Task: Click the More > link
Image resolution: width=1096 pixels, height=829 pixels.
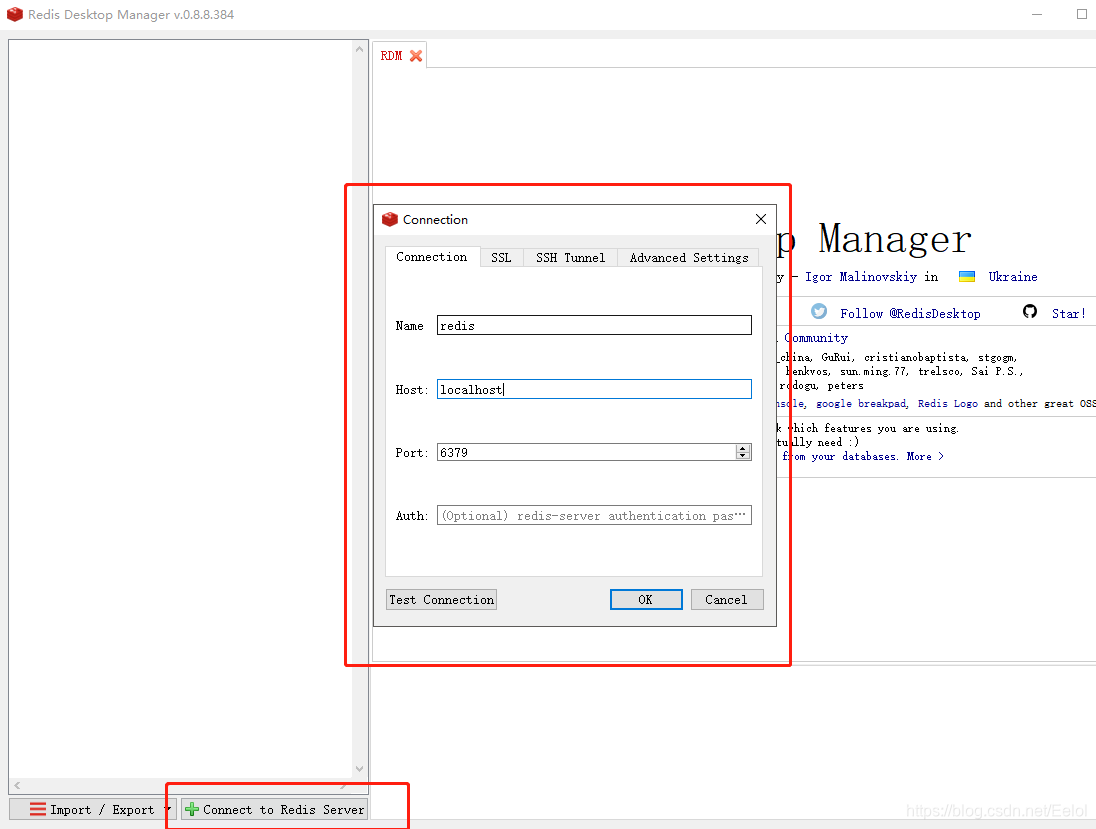Action: point(925,456)
